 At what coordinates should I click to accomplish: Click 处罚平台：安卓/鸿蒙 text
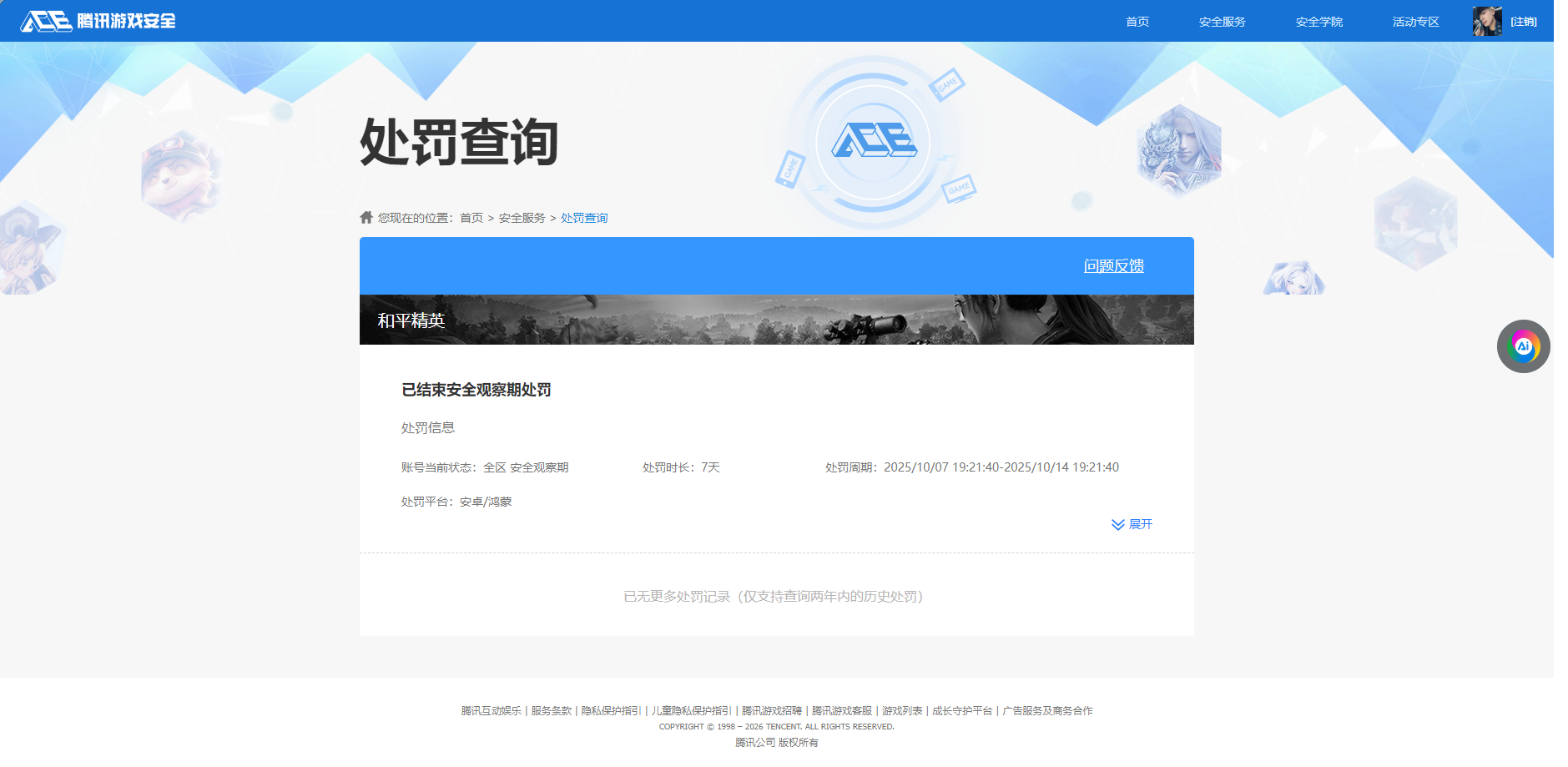(x=456, y=502)
